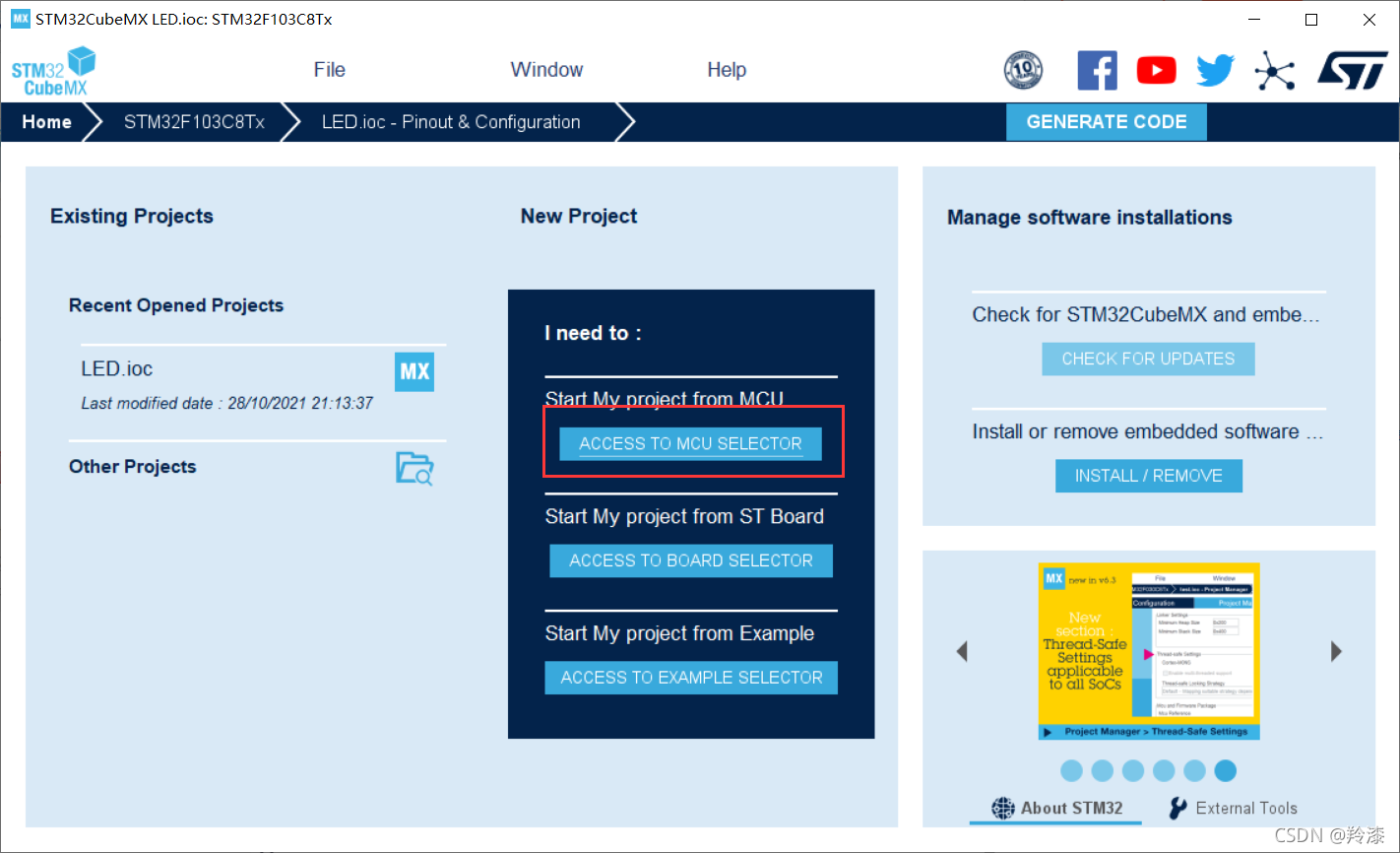
Task: Click the CHECK FOR UPDATES button
Action: [1148, 359]
